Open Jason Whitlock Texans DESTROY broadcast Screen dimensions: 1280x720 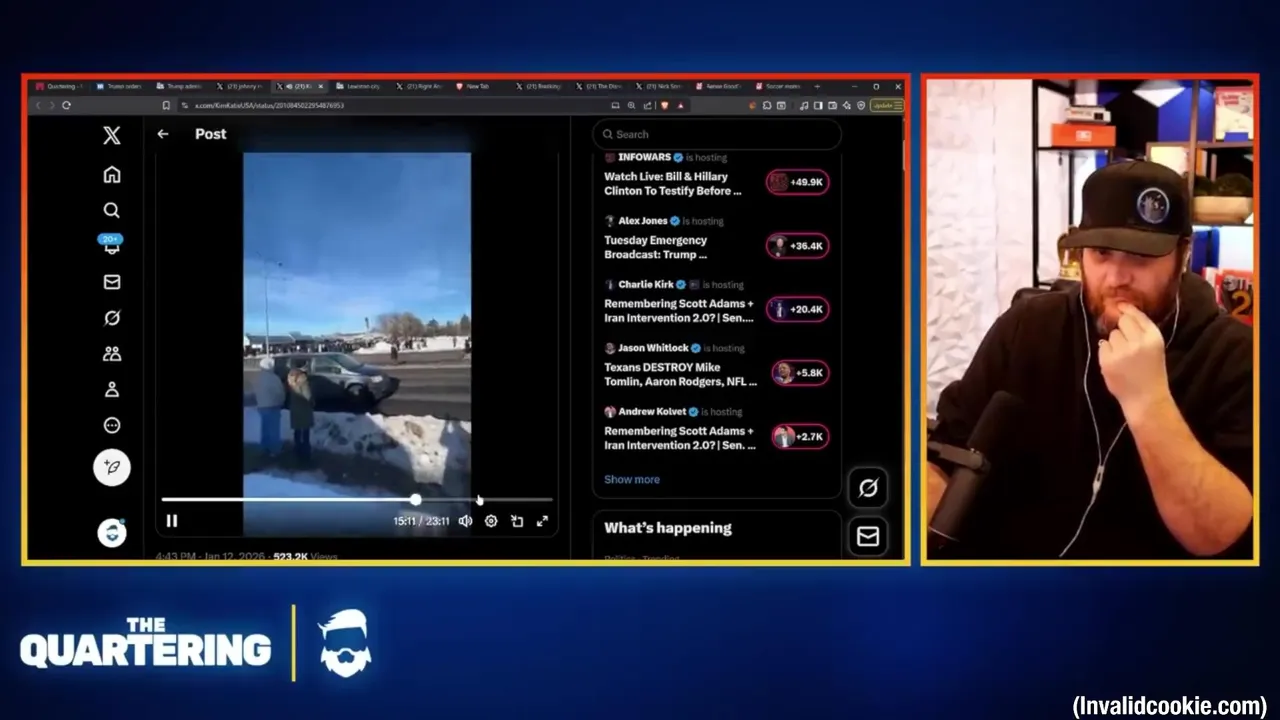tap(680, 374)
